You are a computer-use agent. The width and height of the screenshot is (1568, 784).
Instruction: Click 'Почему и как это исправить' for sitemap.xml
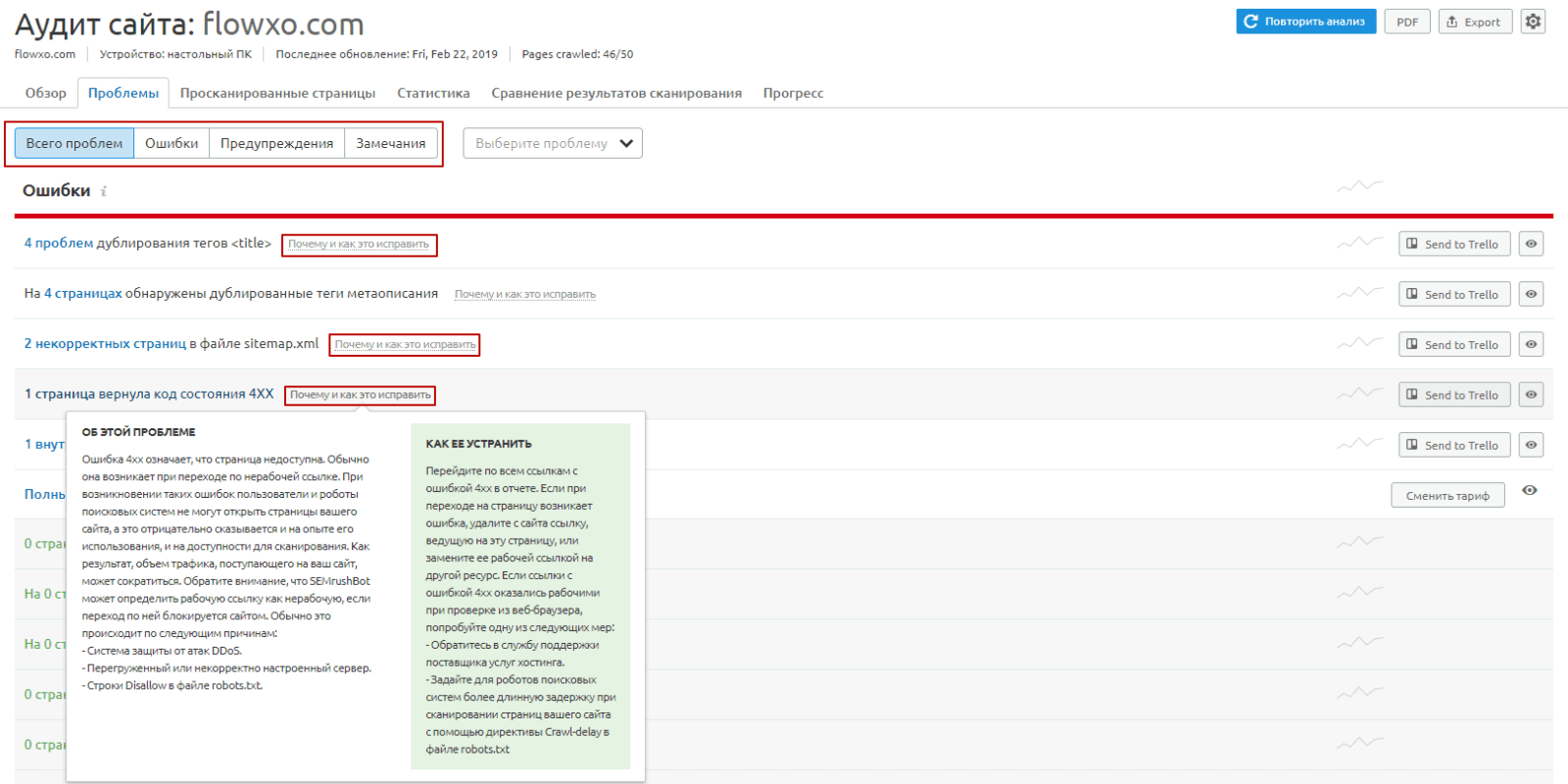coord(405,344)
